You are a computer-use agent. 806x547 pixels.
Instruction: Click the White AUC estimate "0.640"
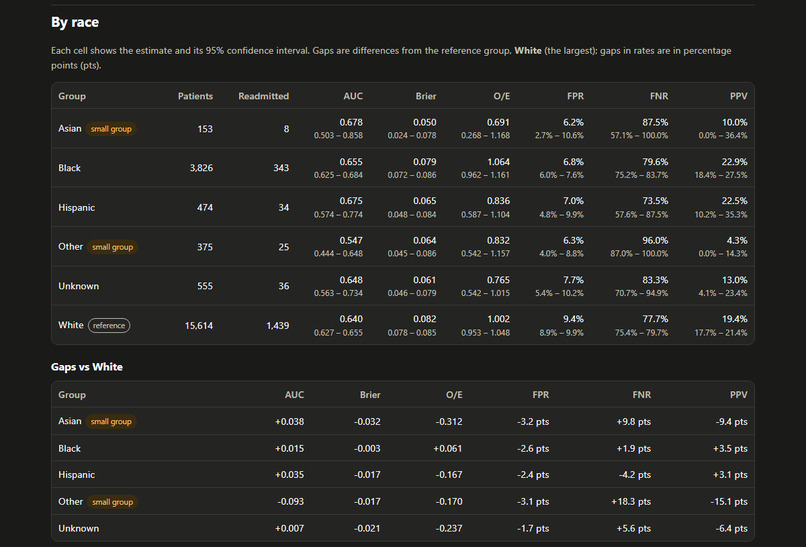[351, 319]
